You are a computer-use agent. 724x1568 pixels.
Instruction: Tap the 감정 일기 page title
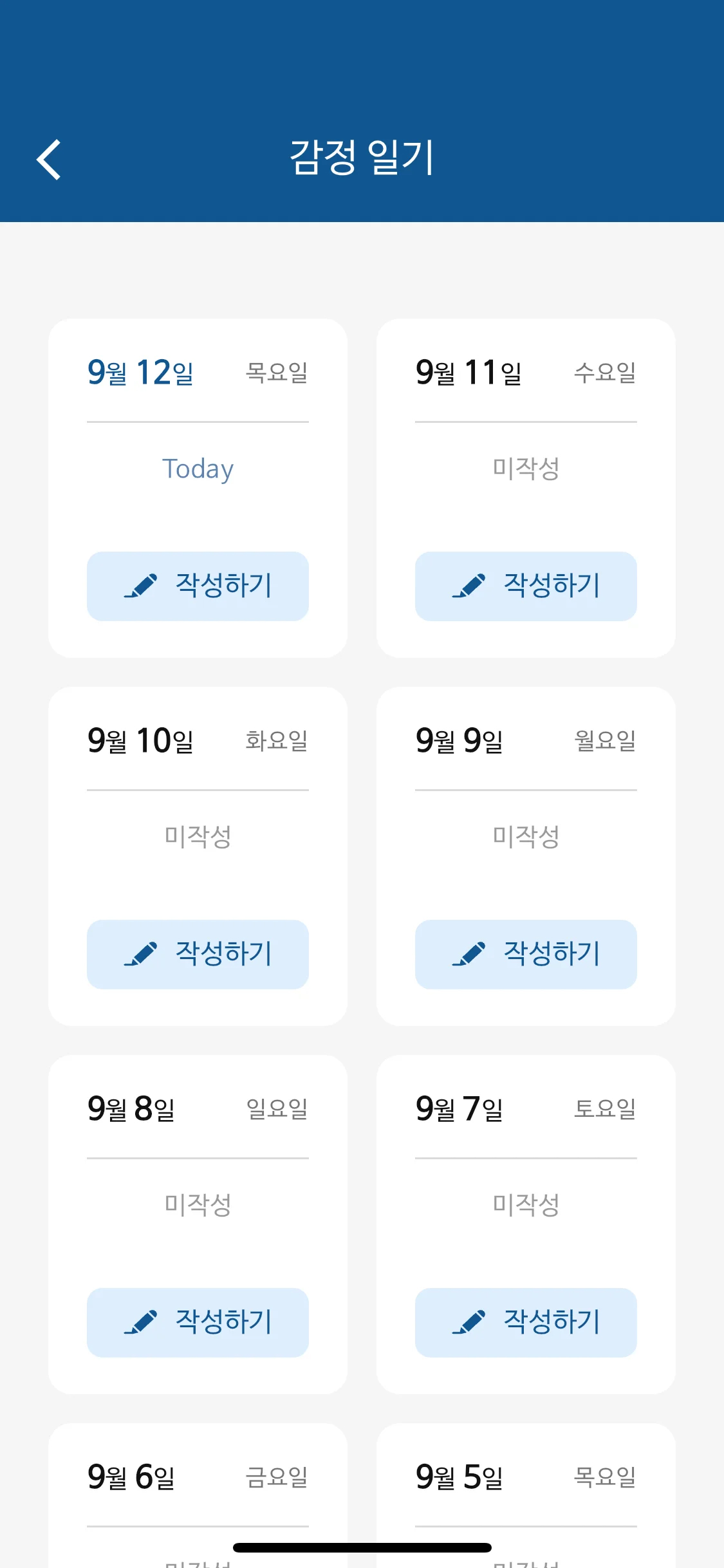tap(362, 157)
